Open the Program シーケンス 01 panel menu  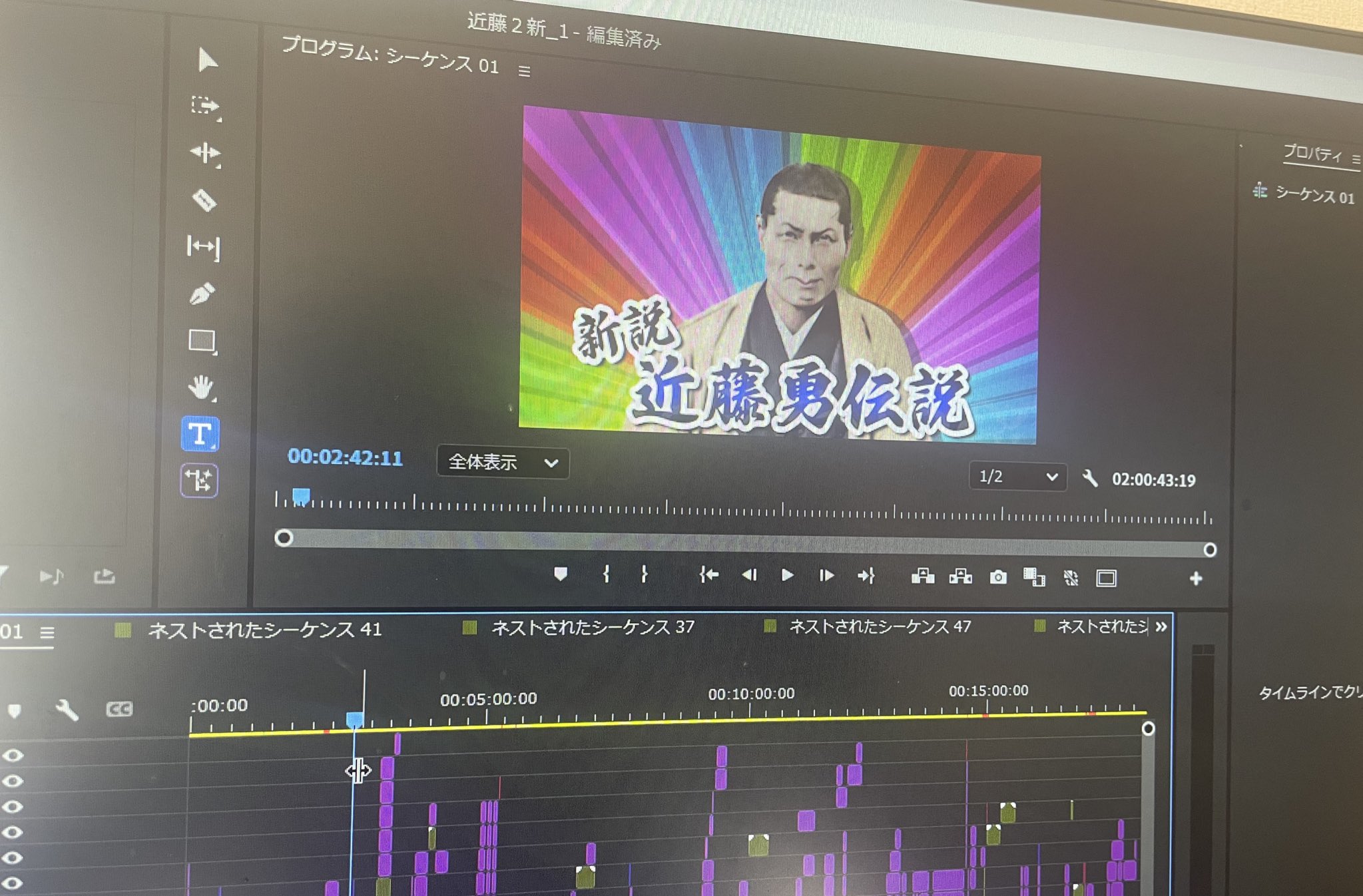525,71
